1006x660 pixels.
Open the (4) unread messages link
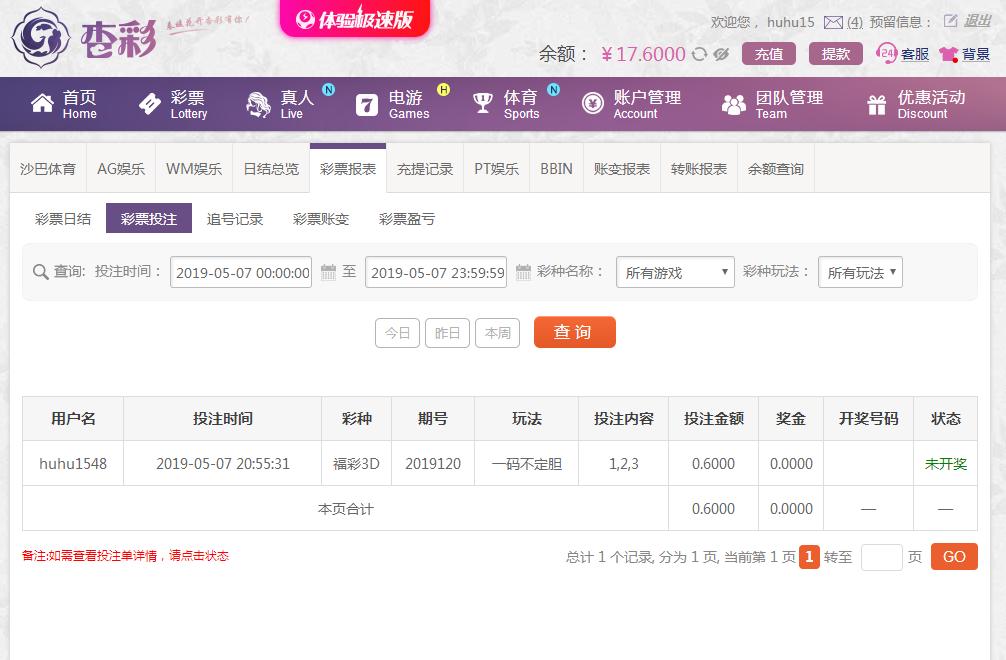(855, 22)
